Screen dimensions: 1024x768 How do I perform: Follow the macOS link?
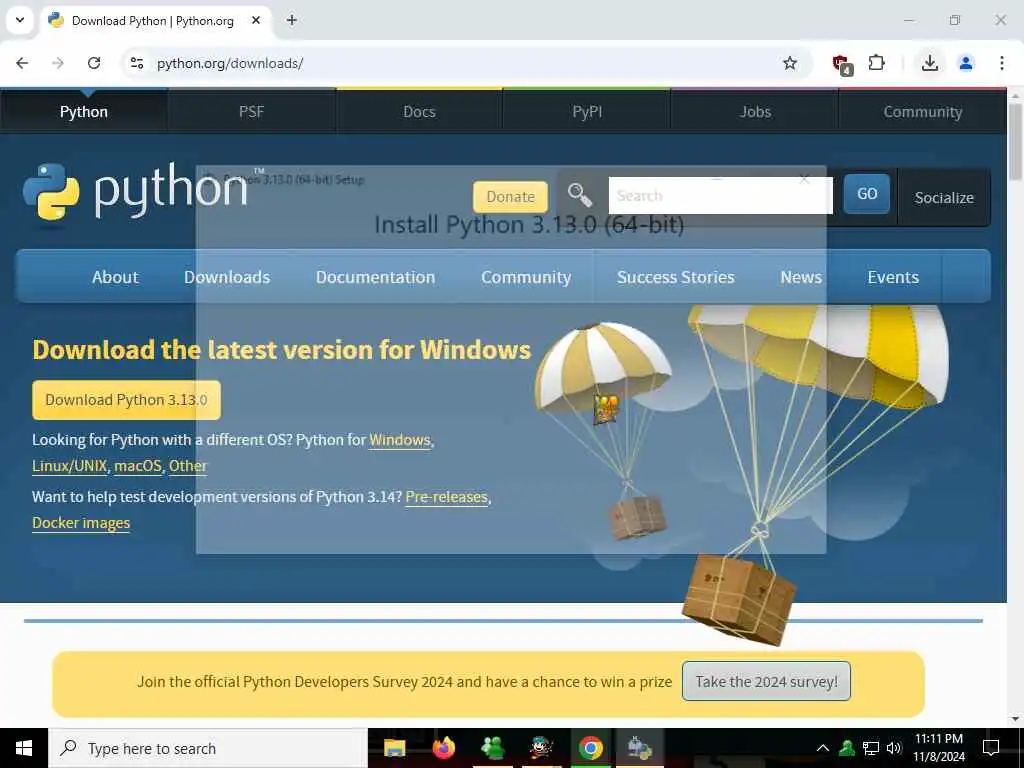coord(138,466)
